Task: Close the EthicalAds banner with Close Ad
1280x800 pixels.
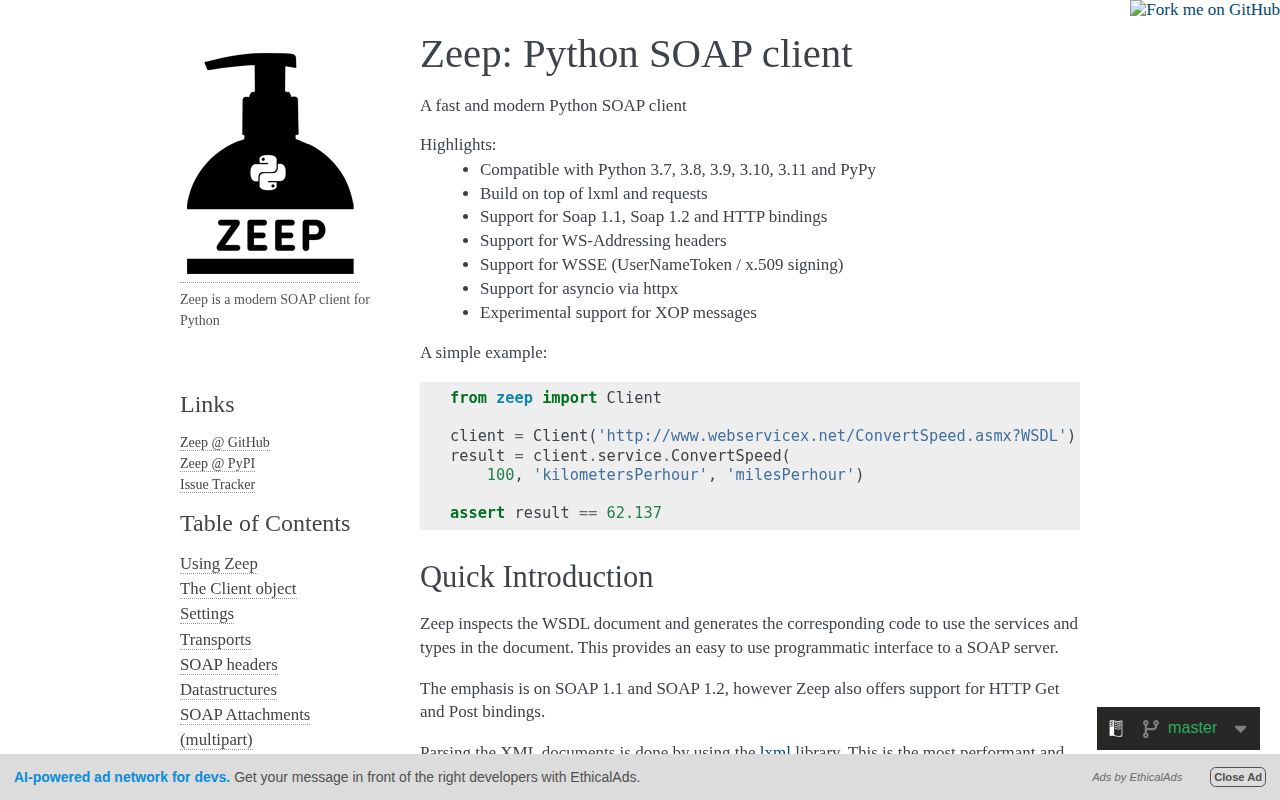Action: [x=1238, y=777]
